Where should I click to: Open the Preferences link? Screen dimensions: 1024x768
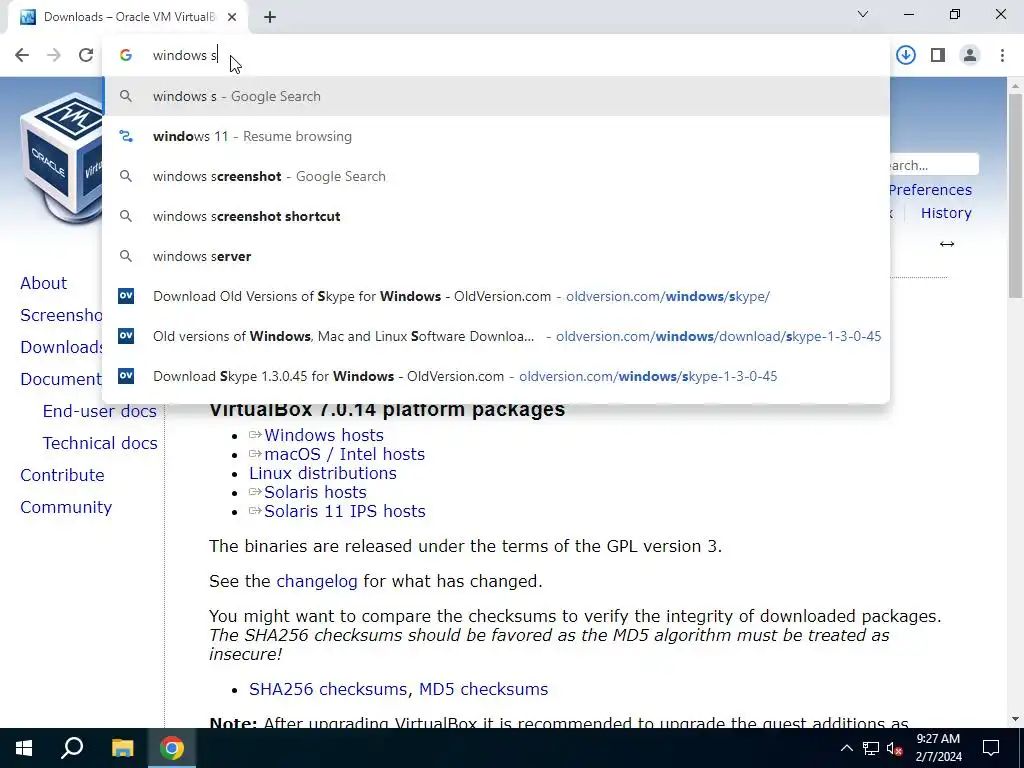tap(930, 189)
